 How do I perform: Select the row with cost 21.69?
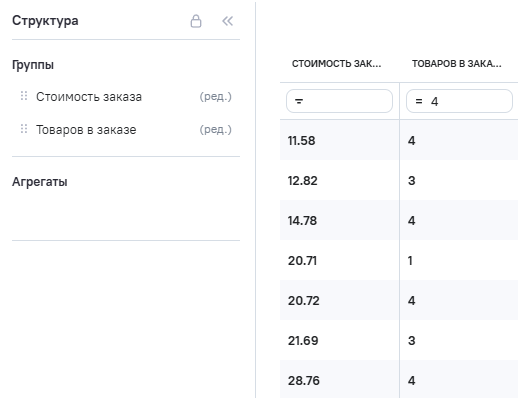[x=399, y=340]
